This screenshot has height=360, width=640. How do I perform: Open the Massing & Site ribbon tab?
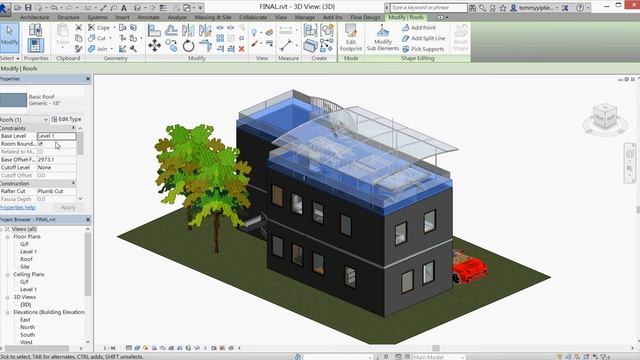(213, 17)
